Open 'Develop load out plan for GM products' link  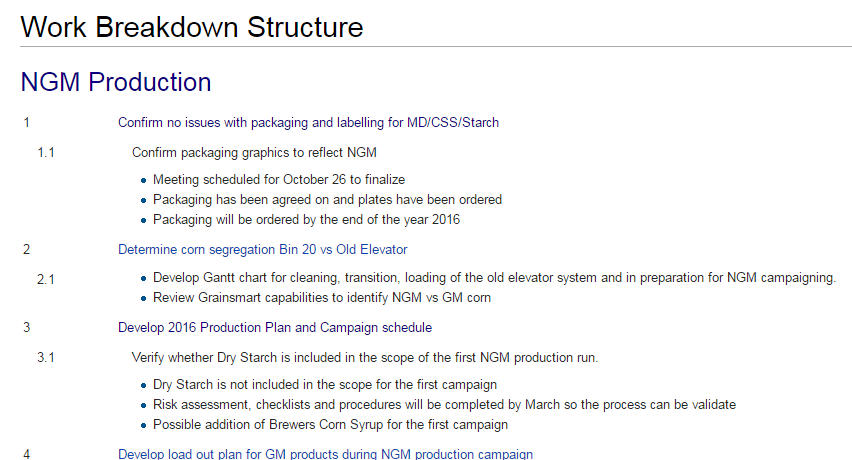(325, 454)
